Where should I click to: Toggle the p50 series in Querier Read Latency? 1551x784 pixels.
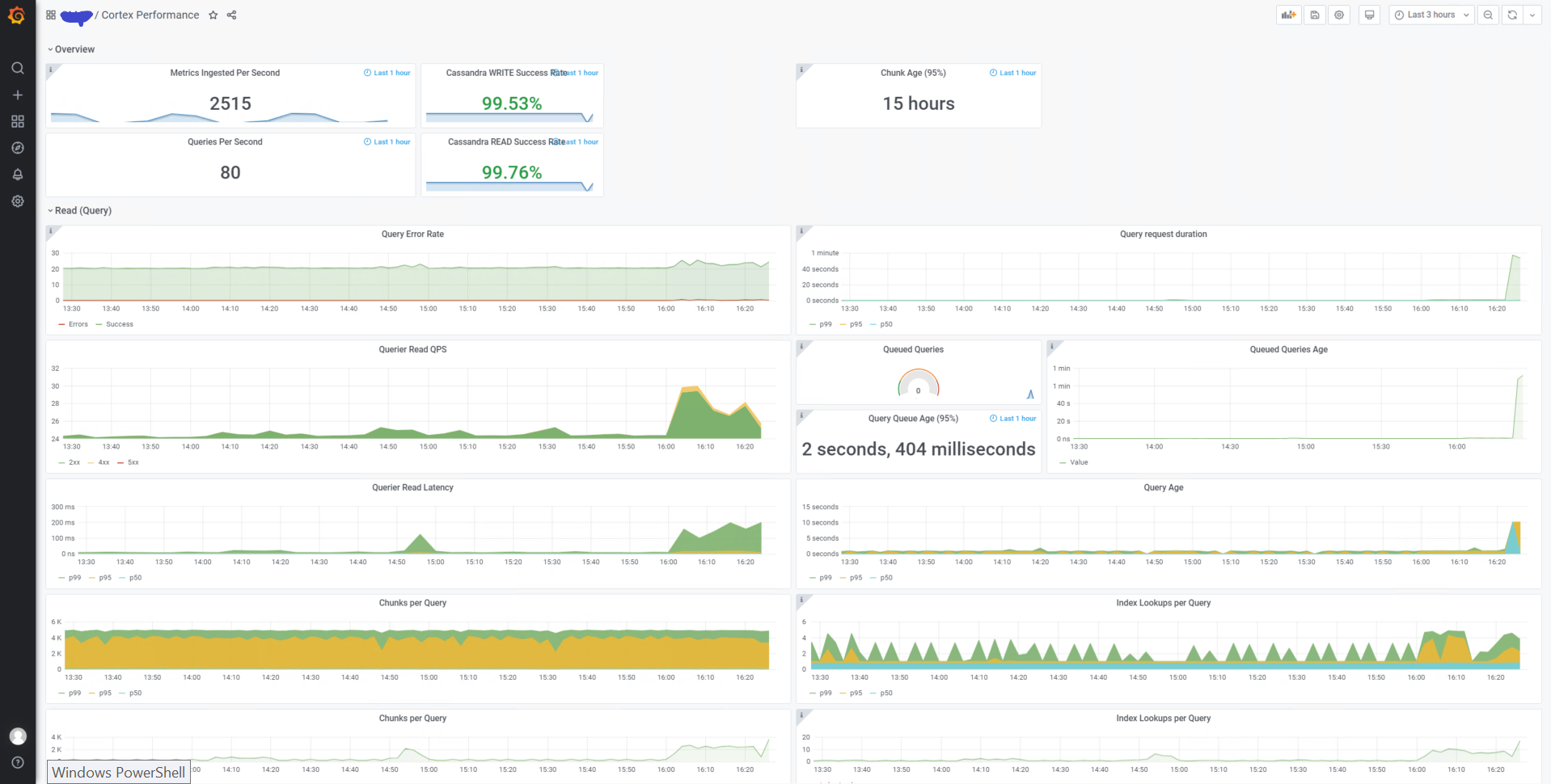134,578
